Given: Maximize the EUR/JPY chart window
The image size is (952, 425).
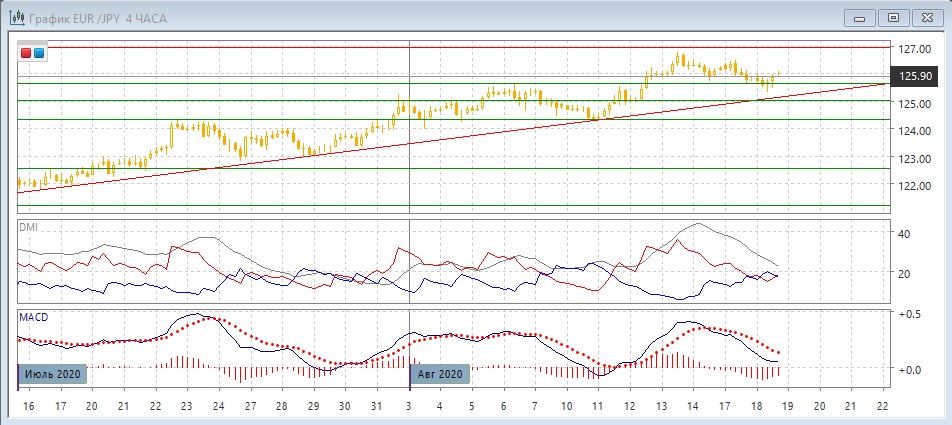Looking at the screenshot, I should pyautogui.click(x=893, y=17).
